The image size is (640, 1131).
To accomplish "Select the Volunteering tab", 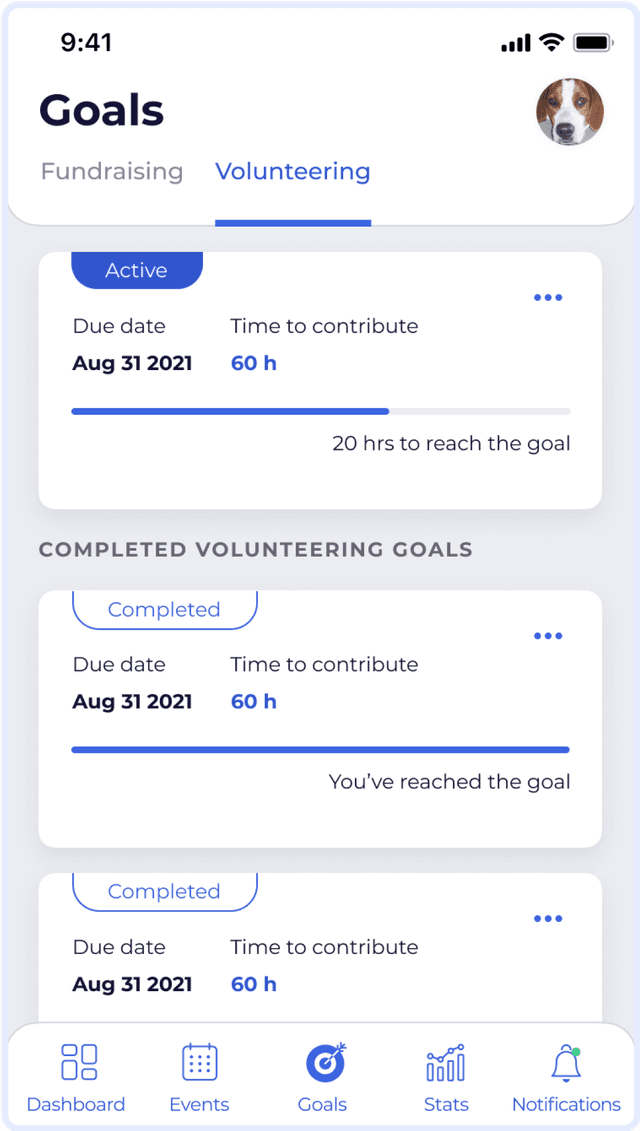I will [293, 172].
